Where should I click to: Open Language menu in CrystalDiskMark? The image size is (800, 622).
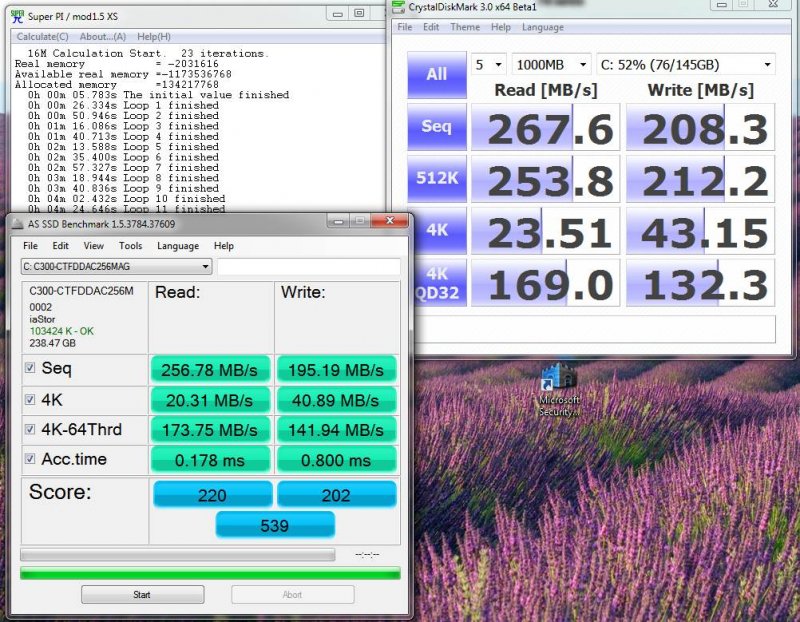tap(543, 27)
